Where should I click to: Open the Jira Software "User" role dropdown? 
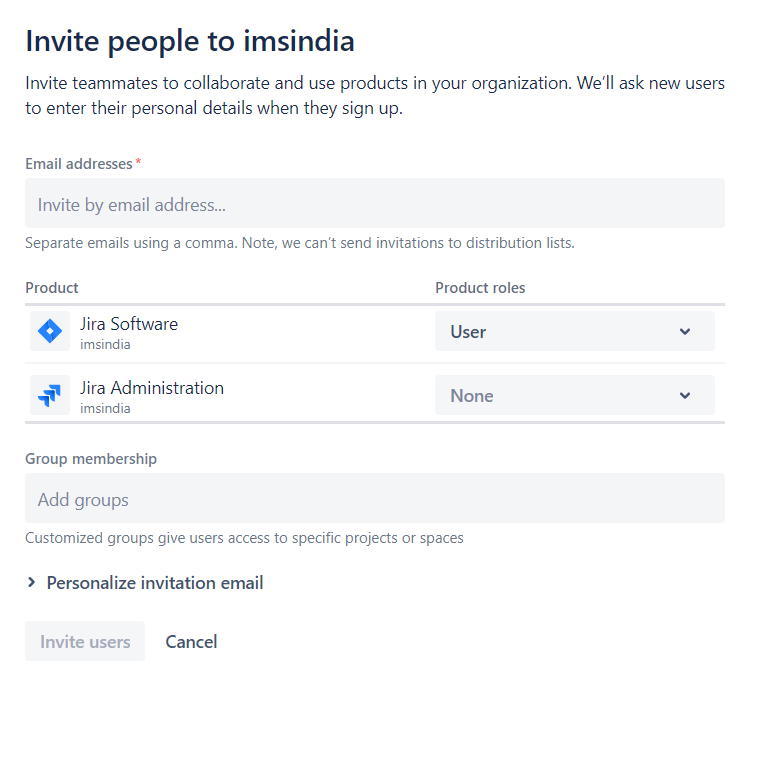[x=574, y=332]
